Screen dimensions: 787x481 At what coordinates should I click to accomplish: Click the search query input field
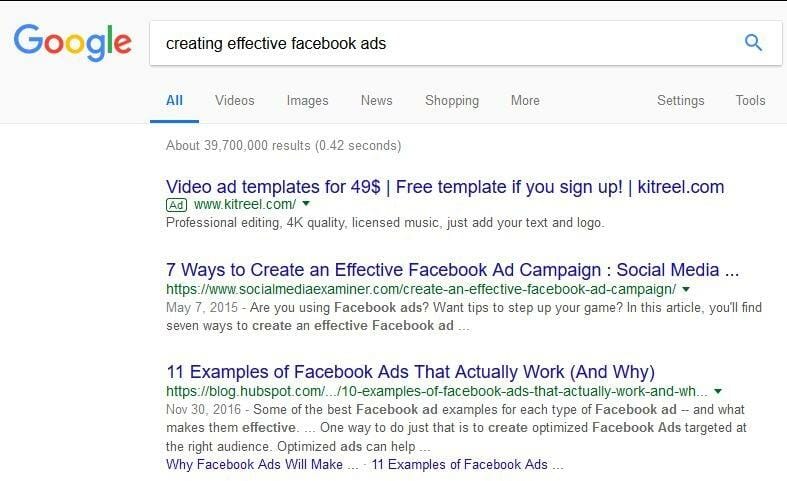[447, 43]
